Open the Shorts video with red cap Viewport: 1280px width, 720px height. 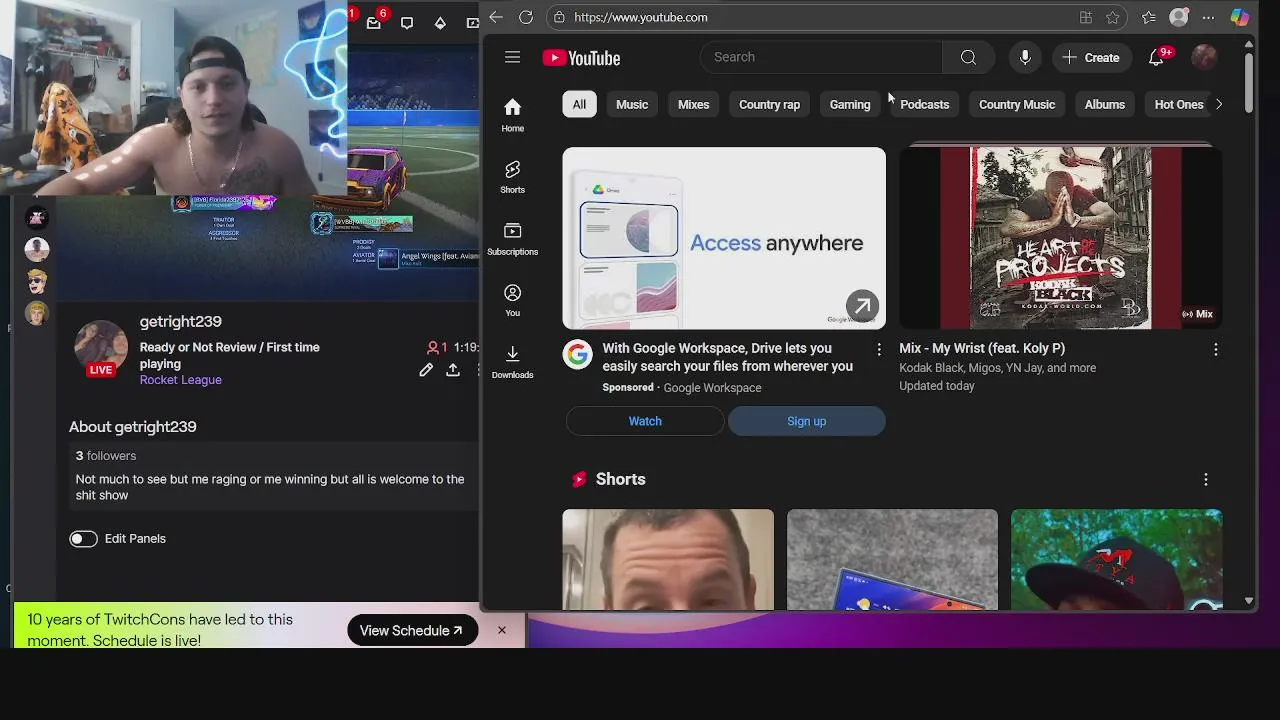1116,559
